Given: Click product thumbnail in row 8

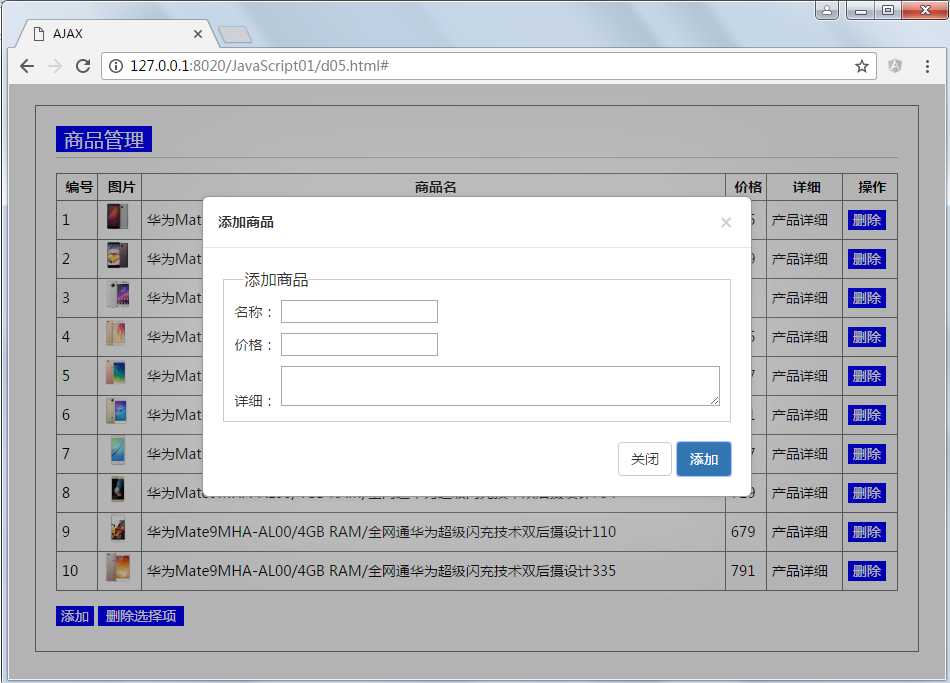Looking at the screenshot, I should (x=117, y=489).
